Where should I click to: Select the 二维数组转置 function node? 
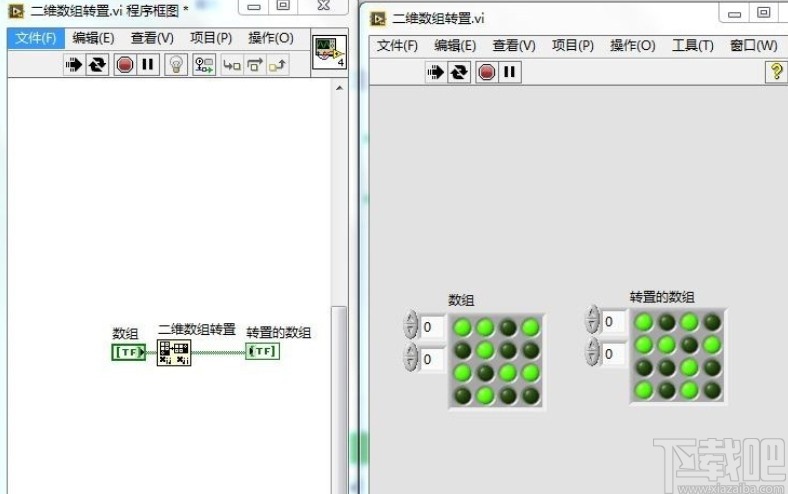(174, 352)
